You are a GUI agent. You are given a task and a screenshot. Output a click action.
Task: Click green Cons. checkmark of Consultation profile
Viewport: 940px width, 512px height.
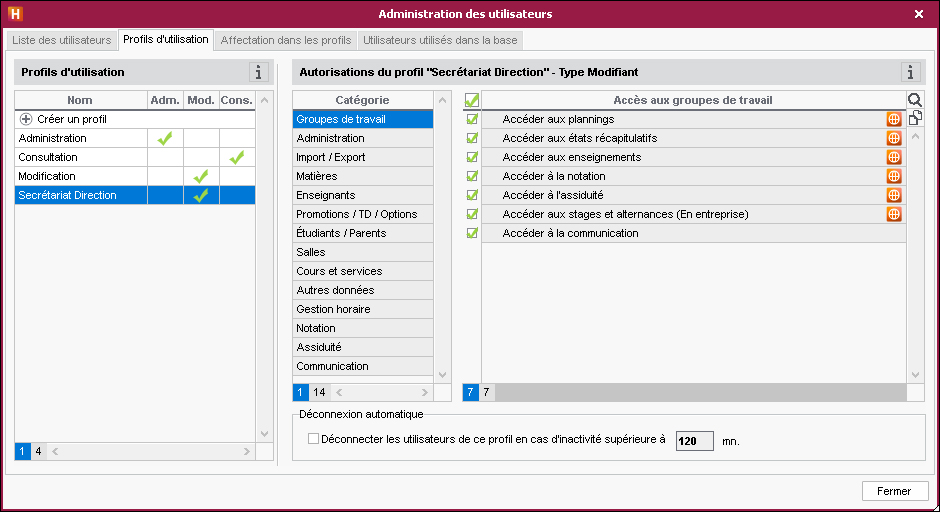click(237, 157)
